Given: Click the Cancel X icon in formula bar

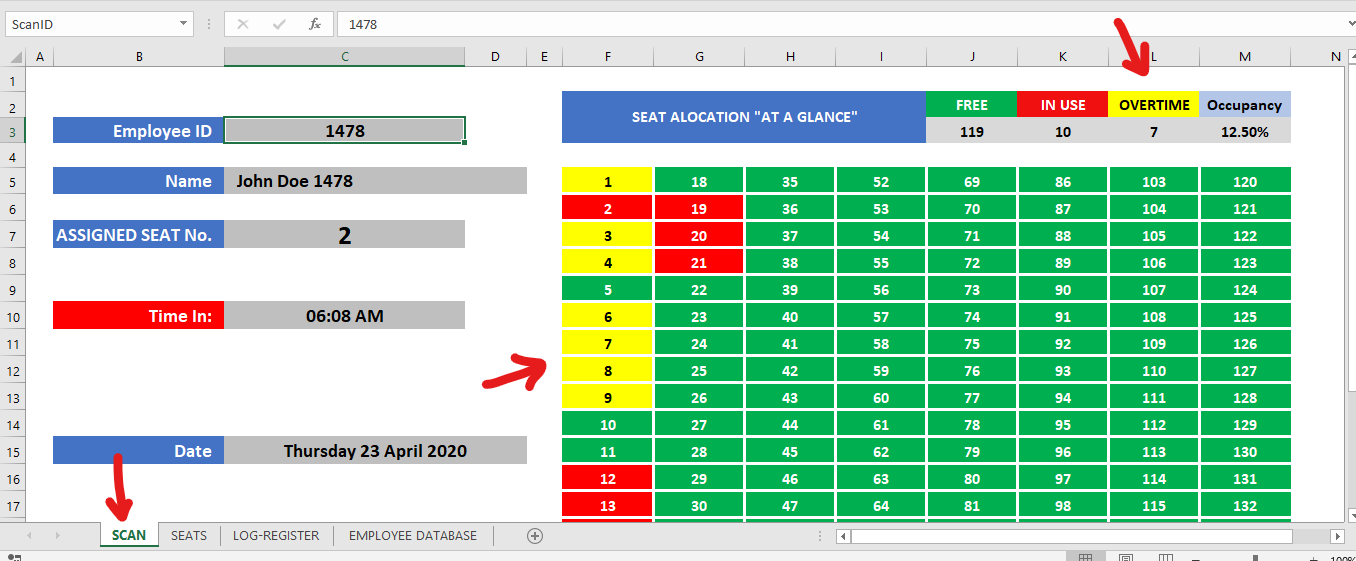Looking at the screenshot, I should coord(243,24).
